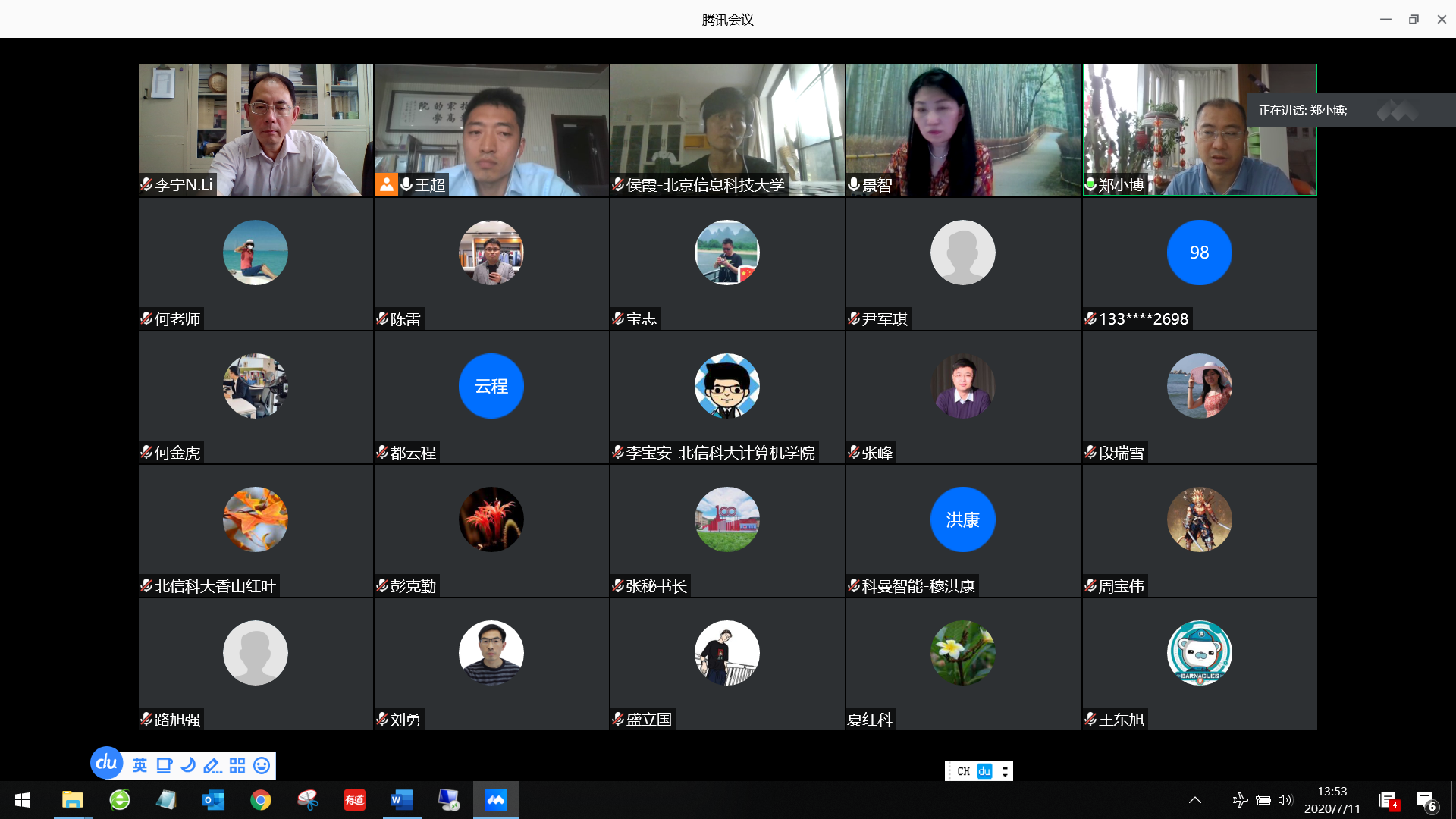
Task: Open Google Chrome from the taskbar
Action: tap(260, 800)
